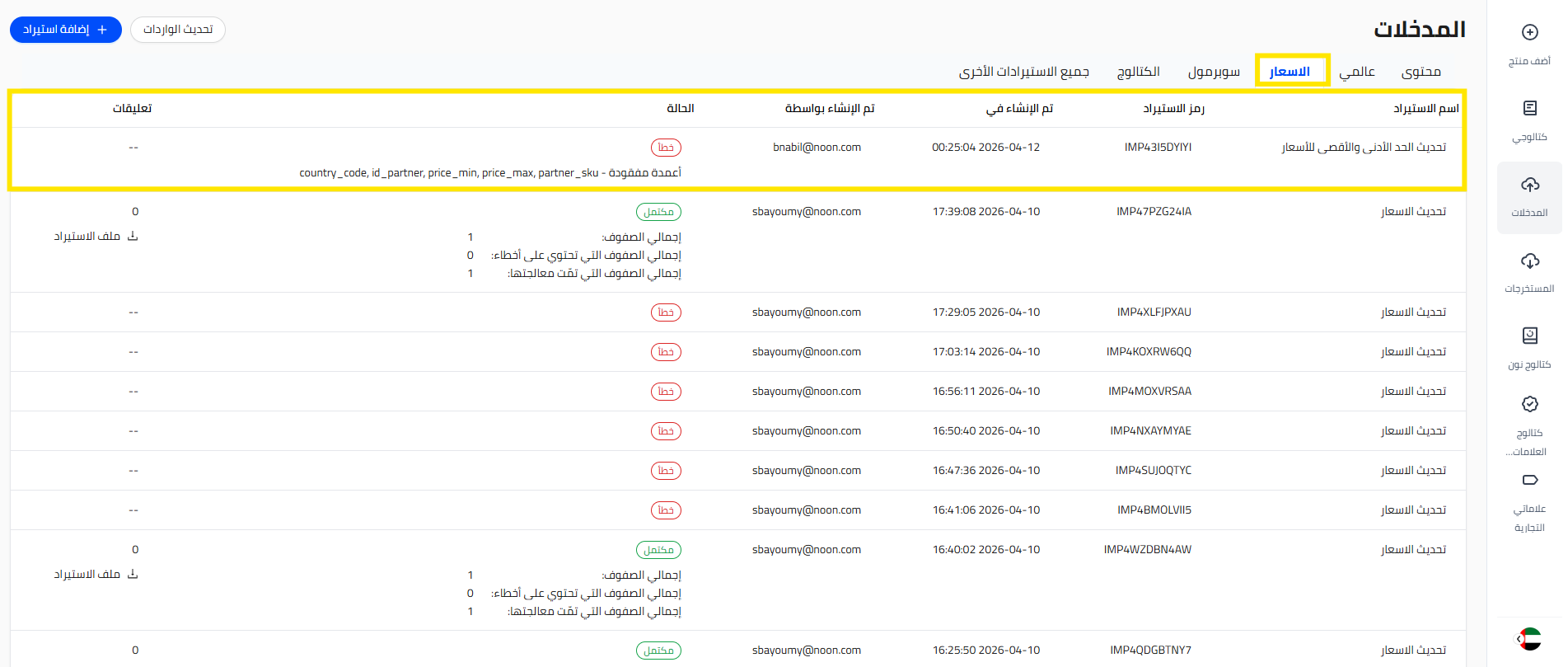
Task: Select the الاسعار prices tab
Action: pyautogui.click(x=1290, y=72)
